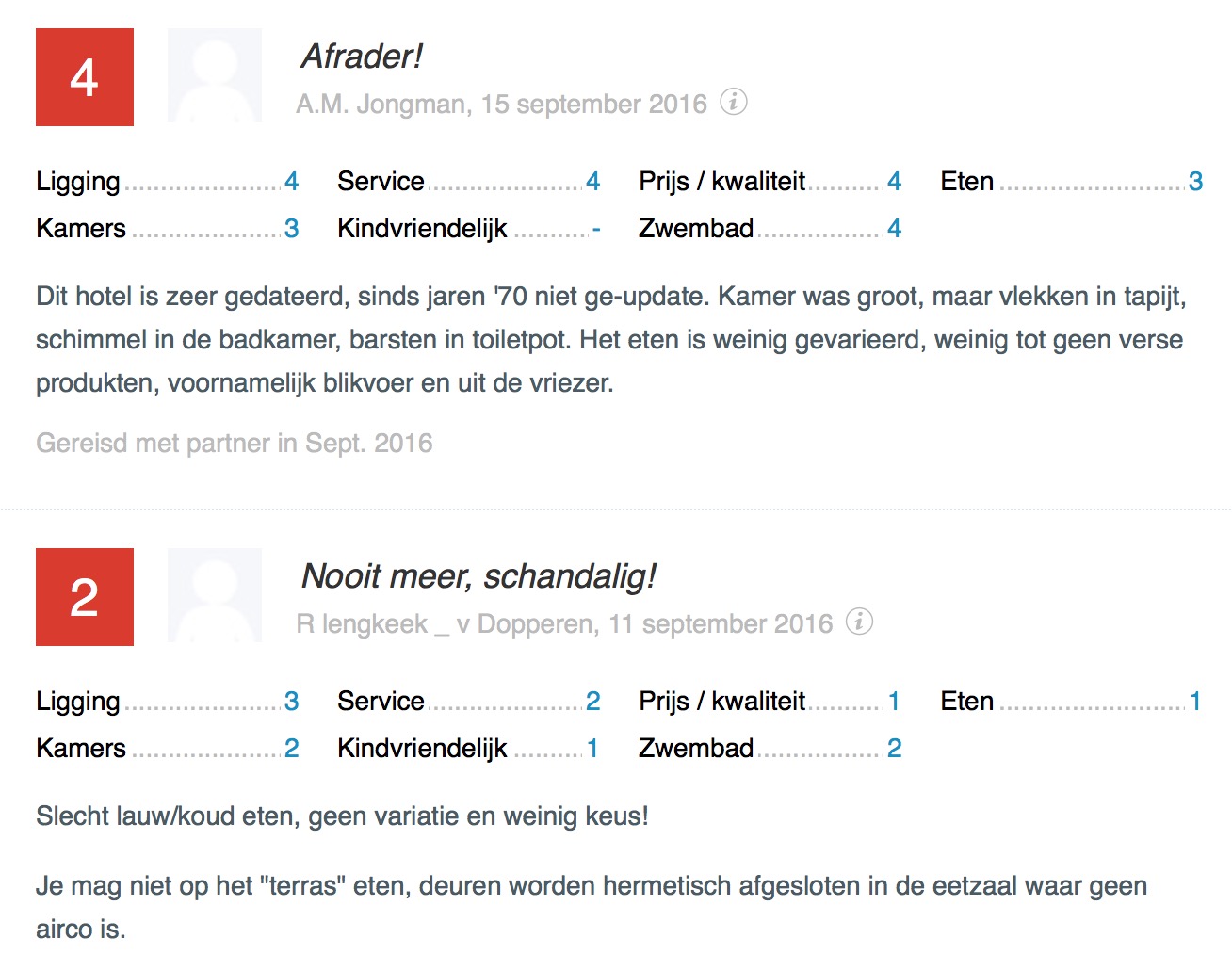This screenshot has height=970, width=1232.
Task: Open the 'Afrader!' review title
Action: point(362,57)
